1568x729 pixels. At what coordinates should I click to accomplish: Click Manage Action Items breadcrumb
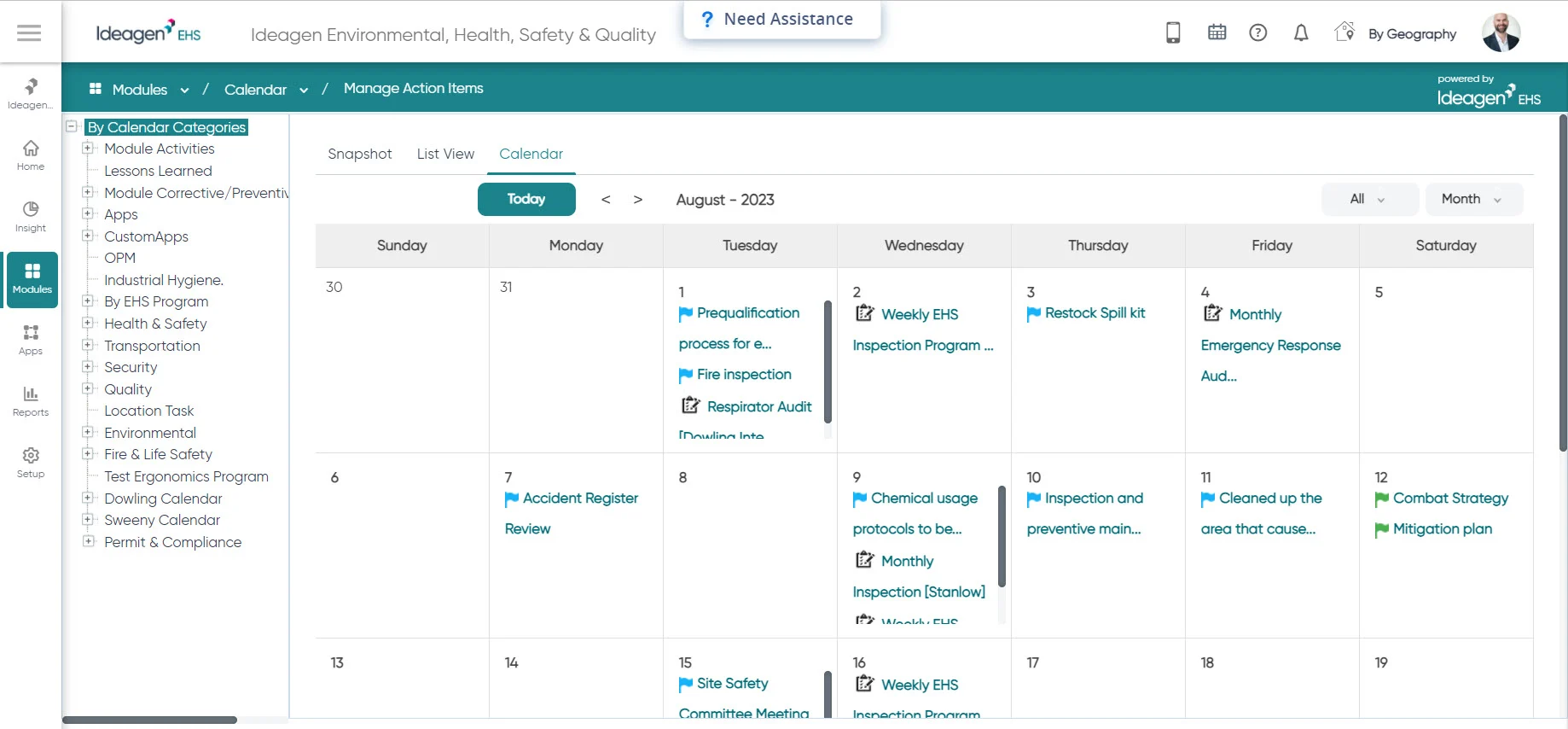tap(414, 88)
